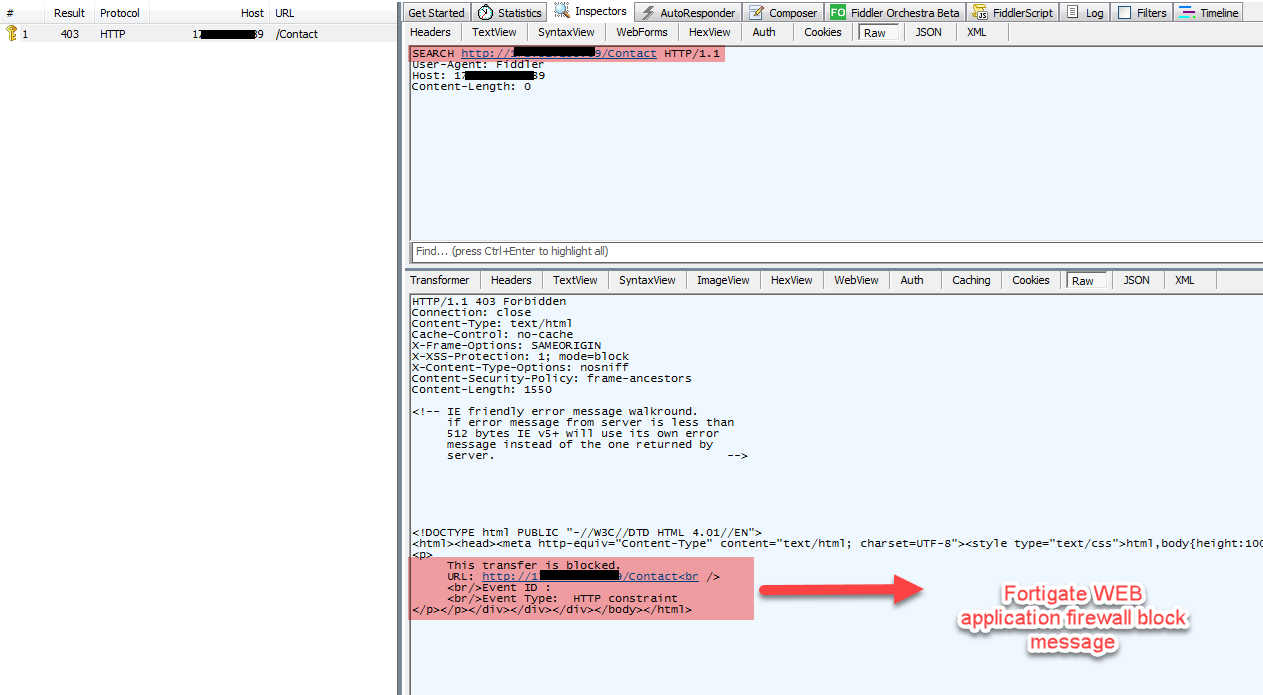Toggle the Filters tab checkbox

(1124, 13)
